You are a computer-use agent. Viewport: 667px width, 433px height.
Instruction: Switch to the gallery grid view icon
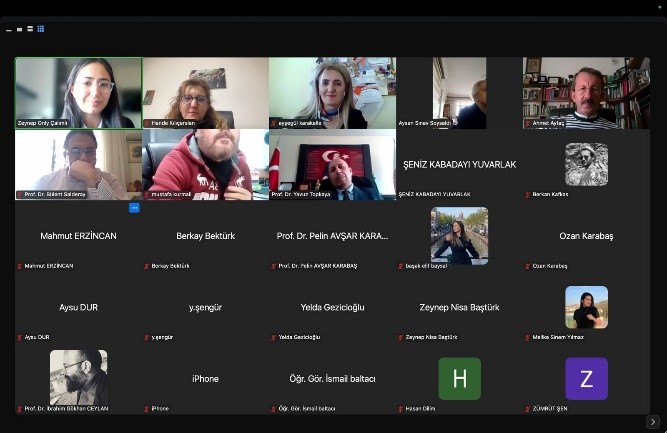point(41,29)
